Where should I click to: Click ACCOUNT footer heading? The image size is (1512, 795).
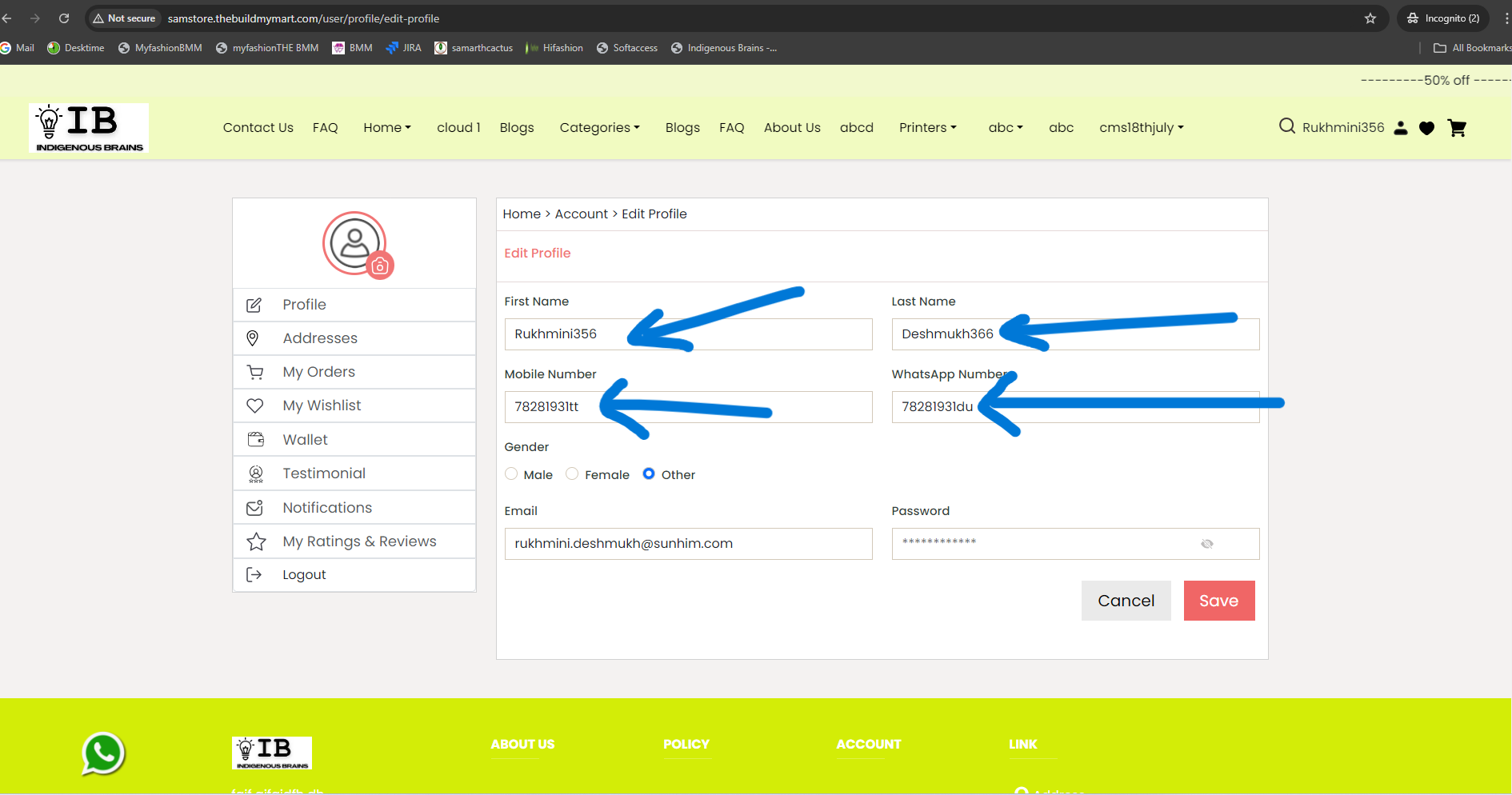(x=869, y=744)
